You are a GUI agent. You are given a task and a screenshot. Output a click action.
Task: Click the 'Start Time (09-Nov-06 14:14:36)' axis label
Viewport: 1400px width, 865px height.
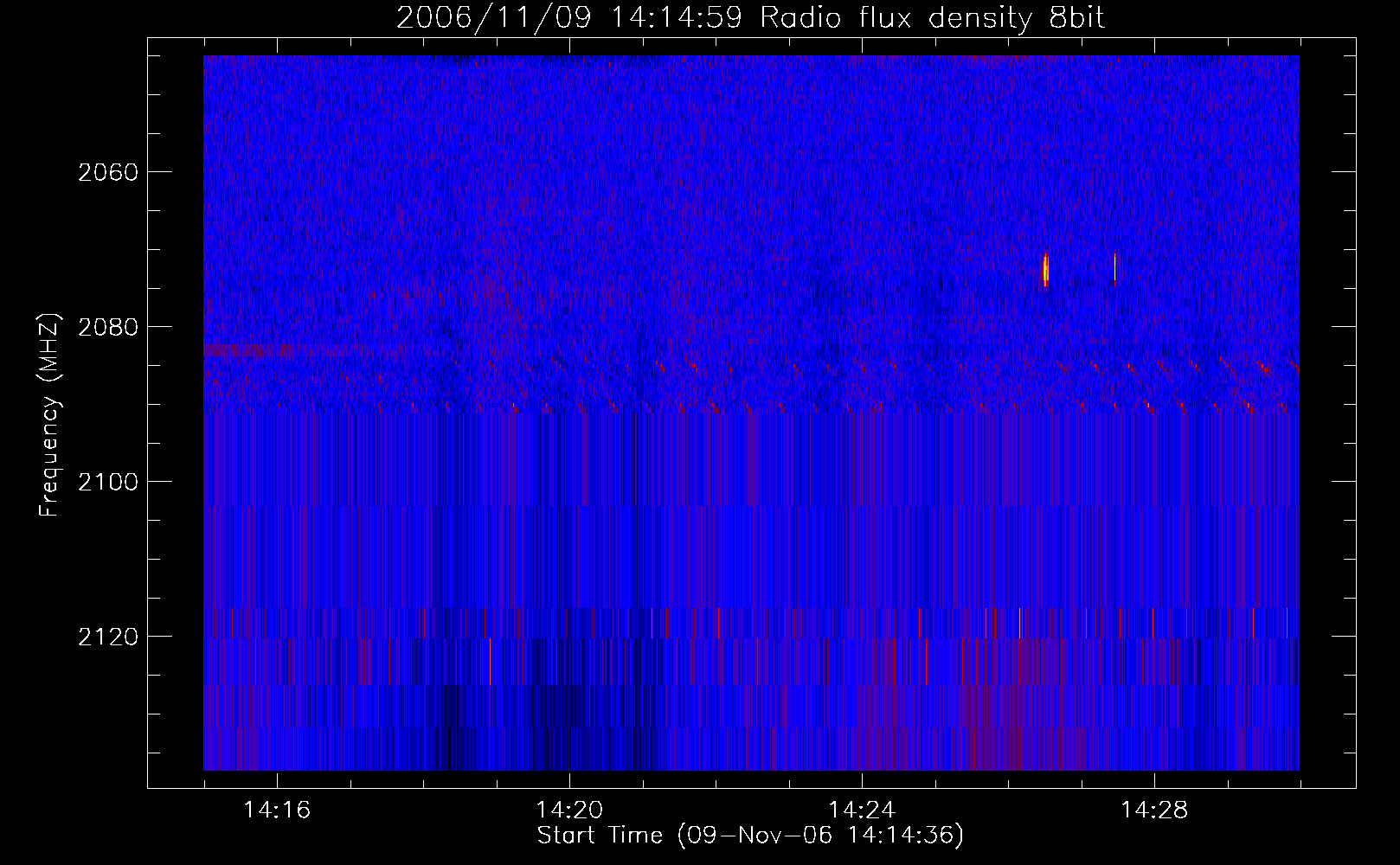click(750, 836)
